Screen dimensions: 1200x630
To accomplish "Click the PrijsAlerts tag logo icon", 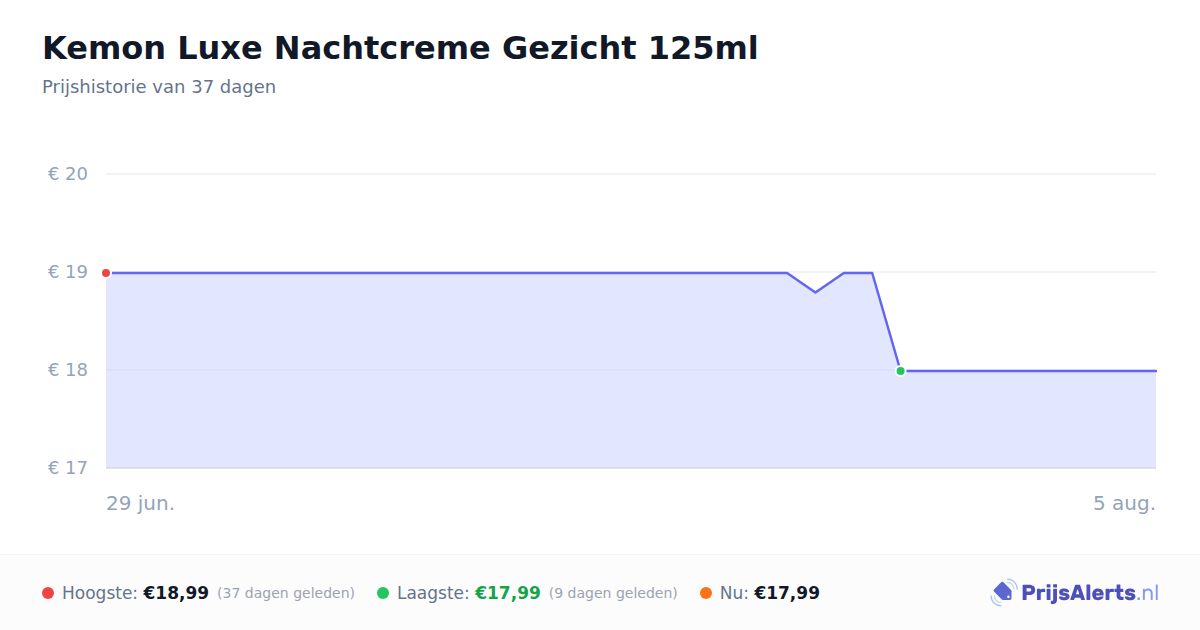I will [x=1003, y=593].
